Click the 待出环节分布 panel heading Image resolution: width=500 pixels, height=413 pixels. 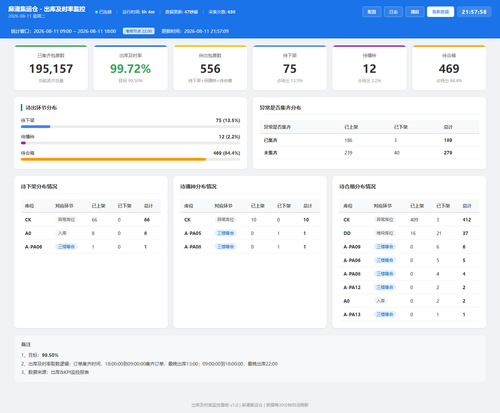41,108
